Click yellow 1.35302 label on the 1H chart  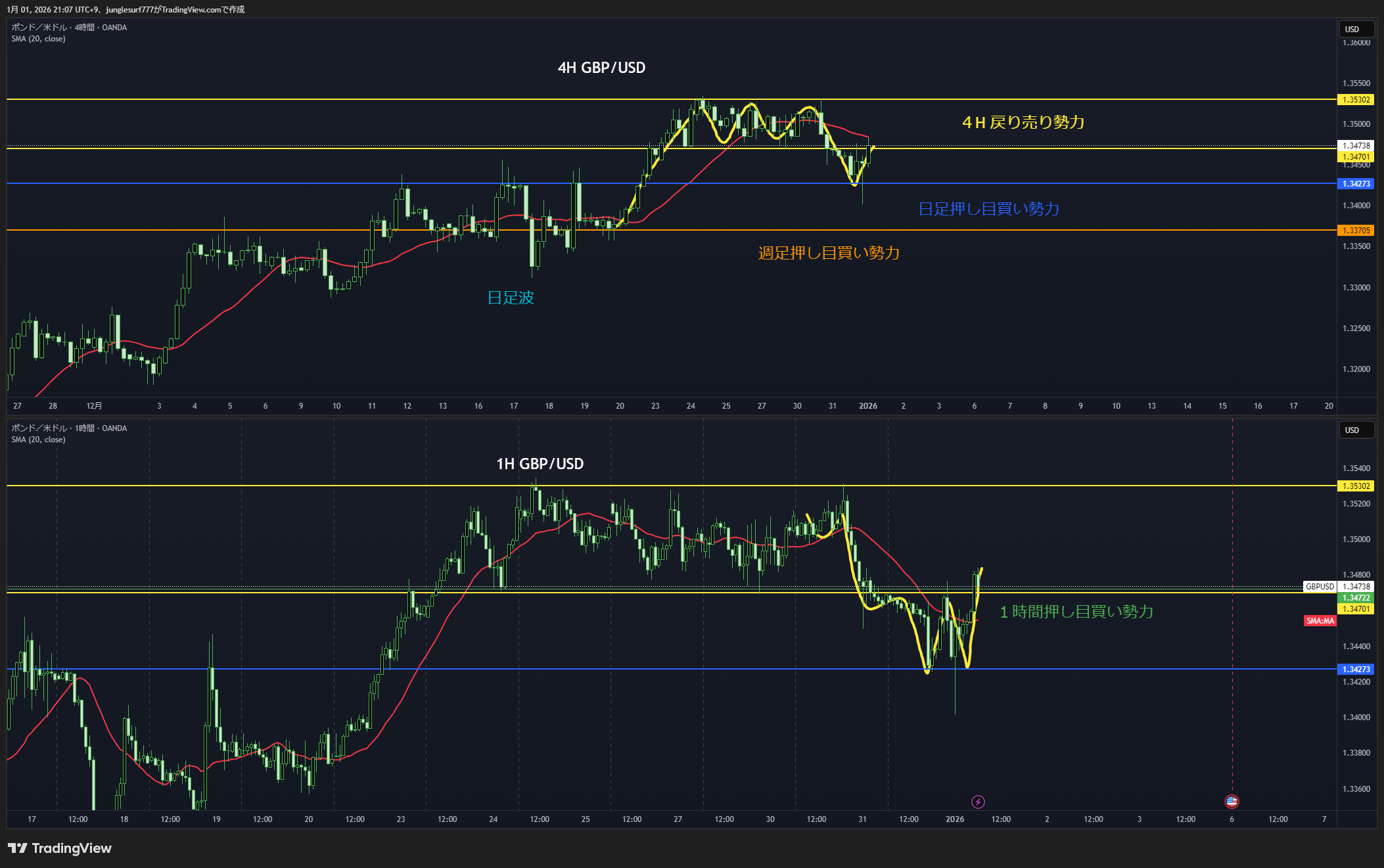pyautogui.click(x=1356, y=486)
